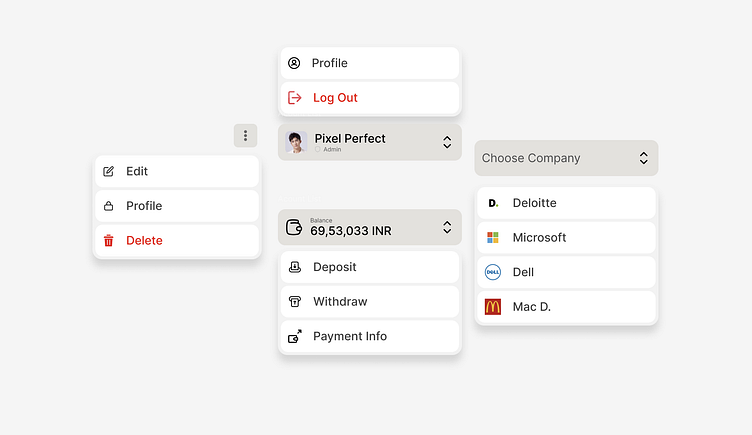
Task: Click the Microsoft logo icon
Action: pyautogui.click(x=492, y=238)
